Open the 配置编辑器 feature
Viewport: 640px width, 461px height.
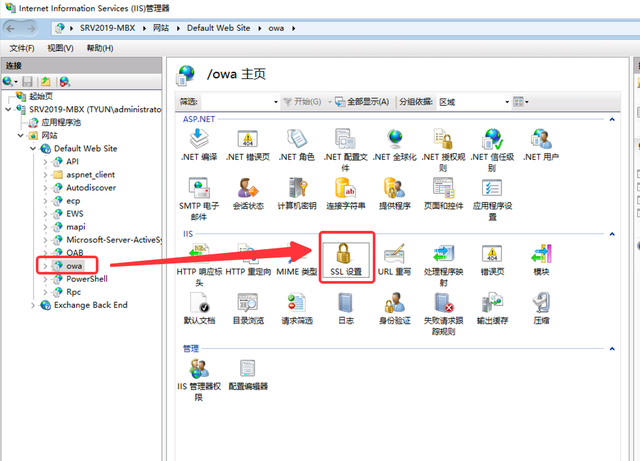click(248, 374)
